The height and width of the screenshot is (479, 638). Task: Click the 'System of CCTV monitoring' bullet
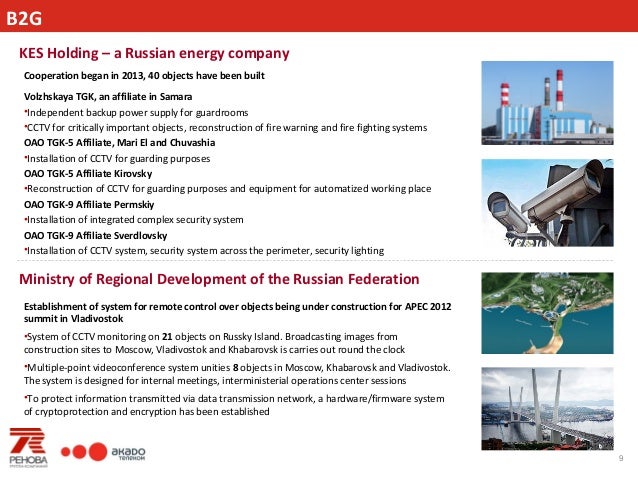(214, 343)
